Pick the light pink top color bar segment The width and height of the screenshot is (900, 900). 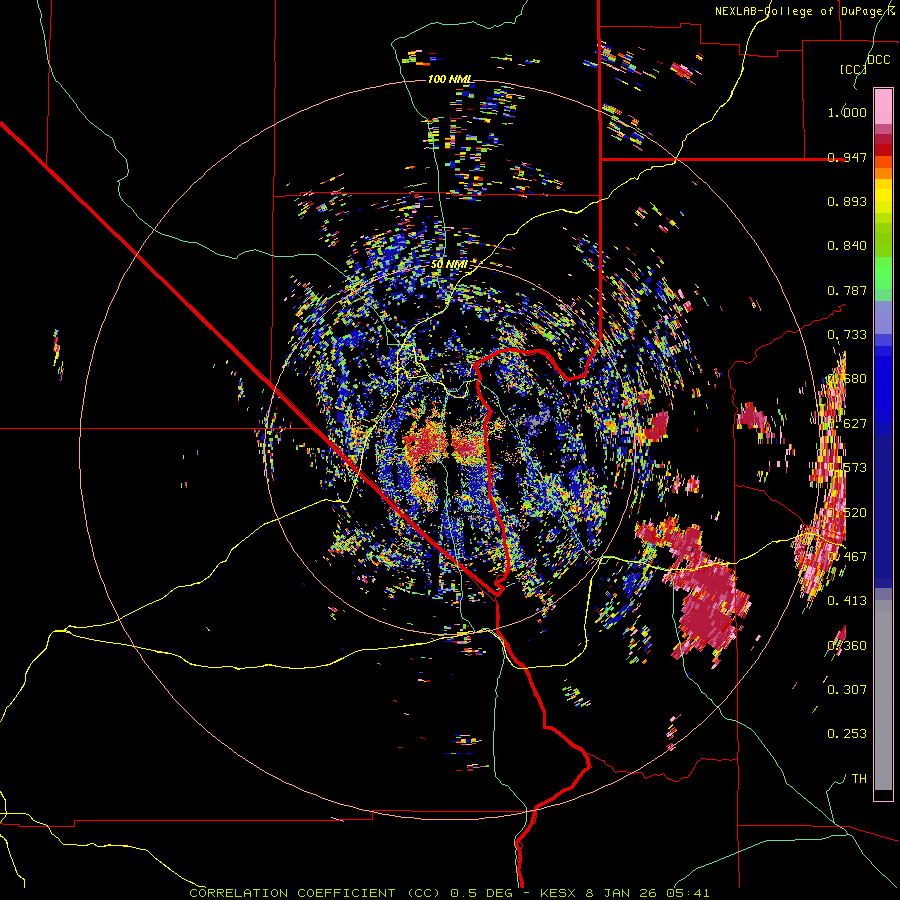[x=883, y=106]
